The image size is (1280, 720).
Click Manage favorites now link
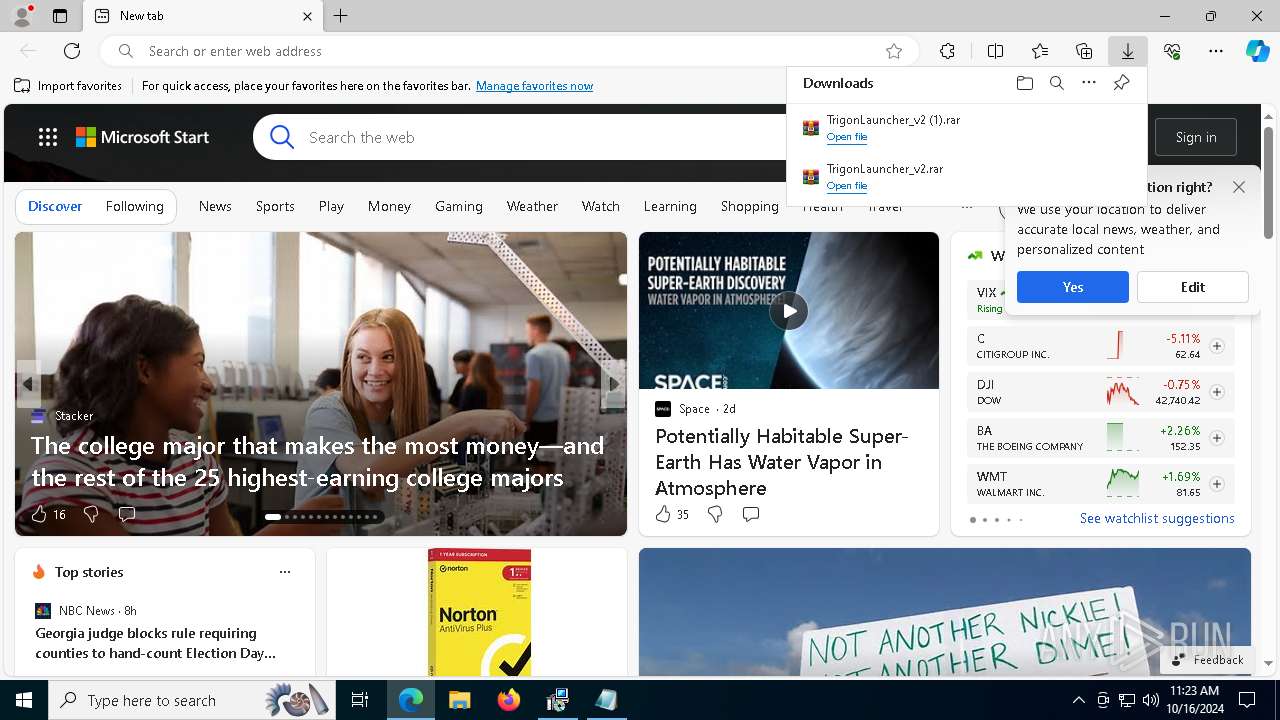[x=535, y=86]
